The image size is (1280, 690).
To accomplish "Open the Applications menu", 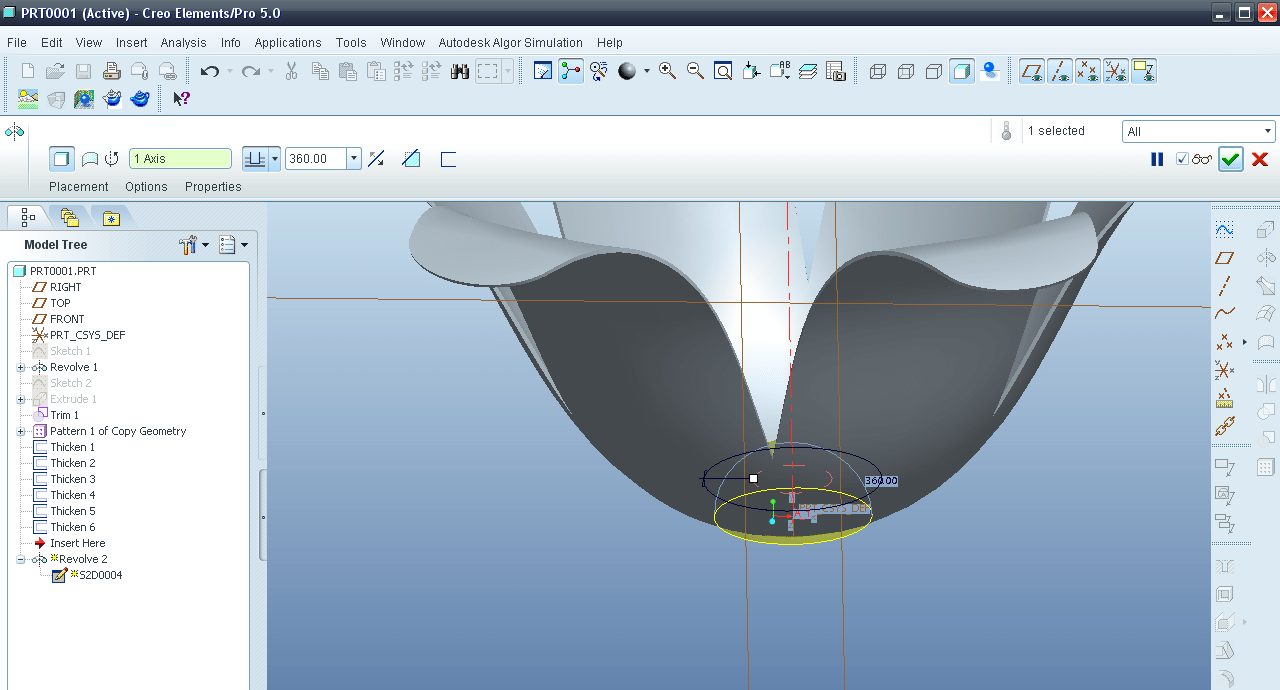I will [288, 42].
